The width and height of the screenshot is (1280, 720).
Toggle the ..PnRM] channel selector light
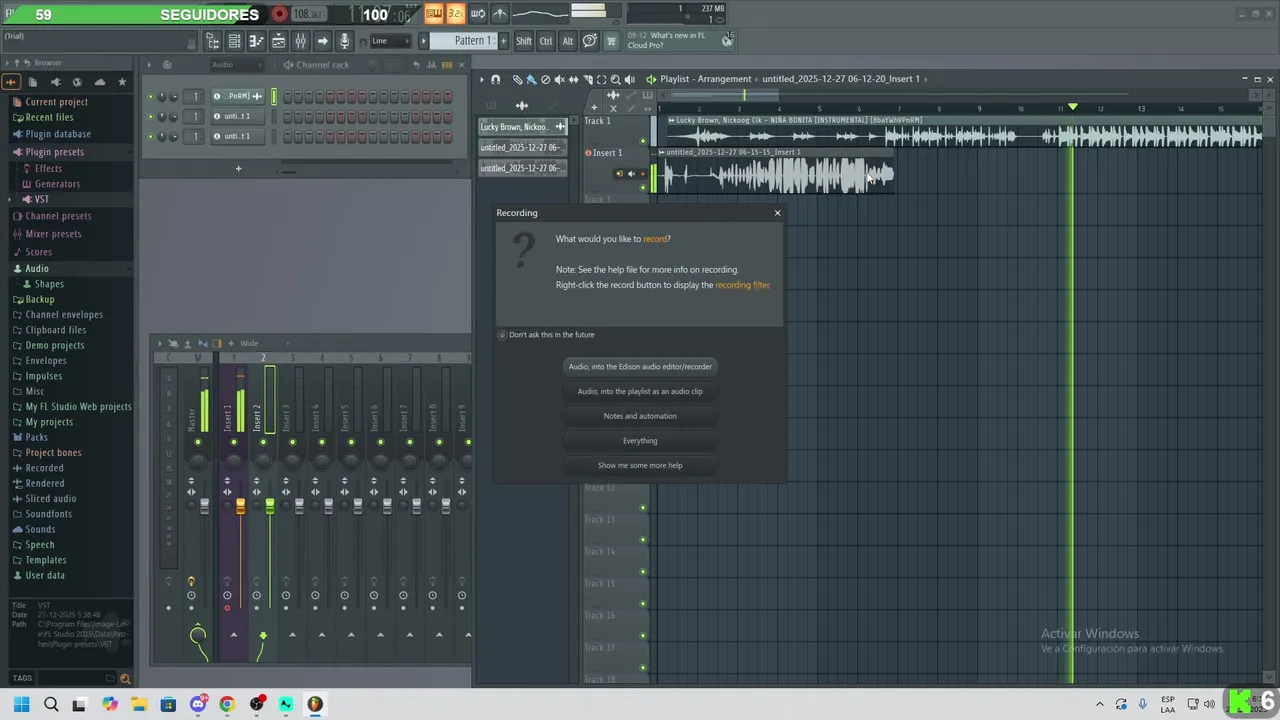pos(274,97)
